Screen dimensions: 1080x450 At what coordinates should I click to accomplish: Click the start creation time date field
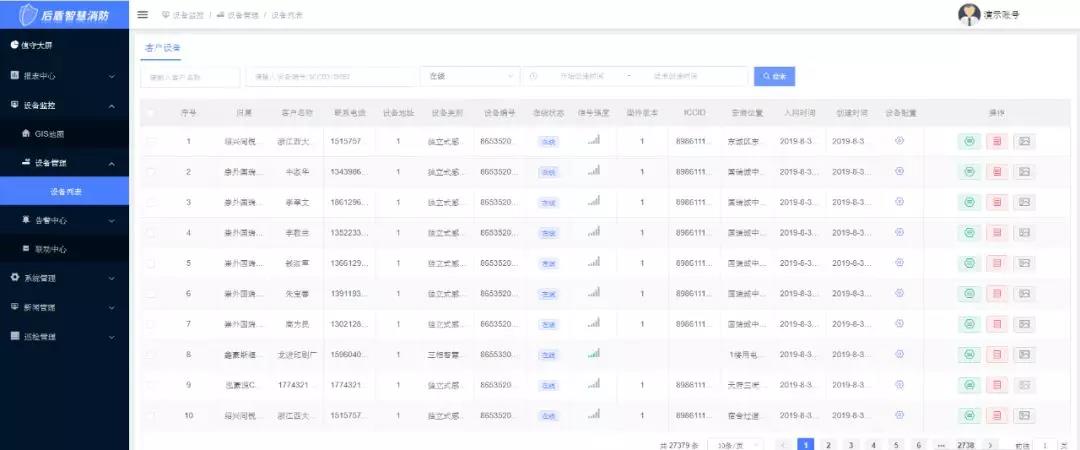pos(582,76)
